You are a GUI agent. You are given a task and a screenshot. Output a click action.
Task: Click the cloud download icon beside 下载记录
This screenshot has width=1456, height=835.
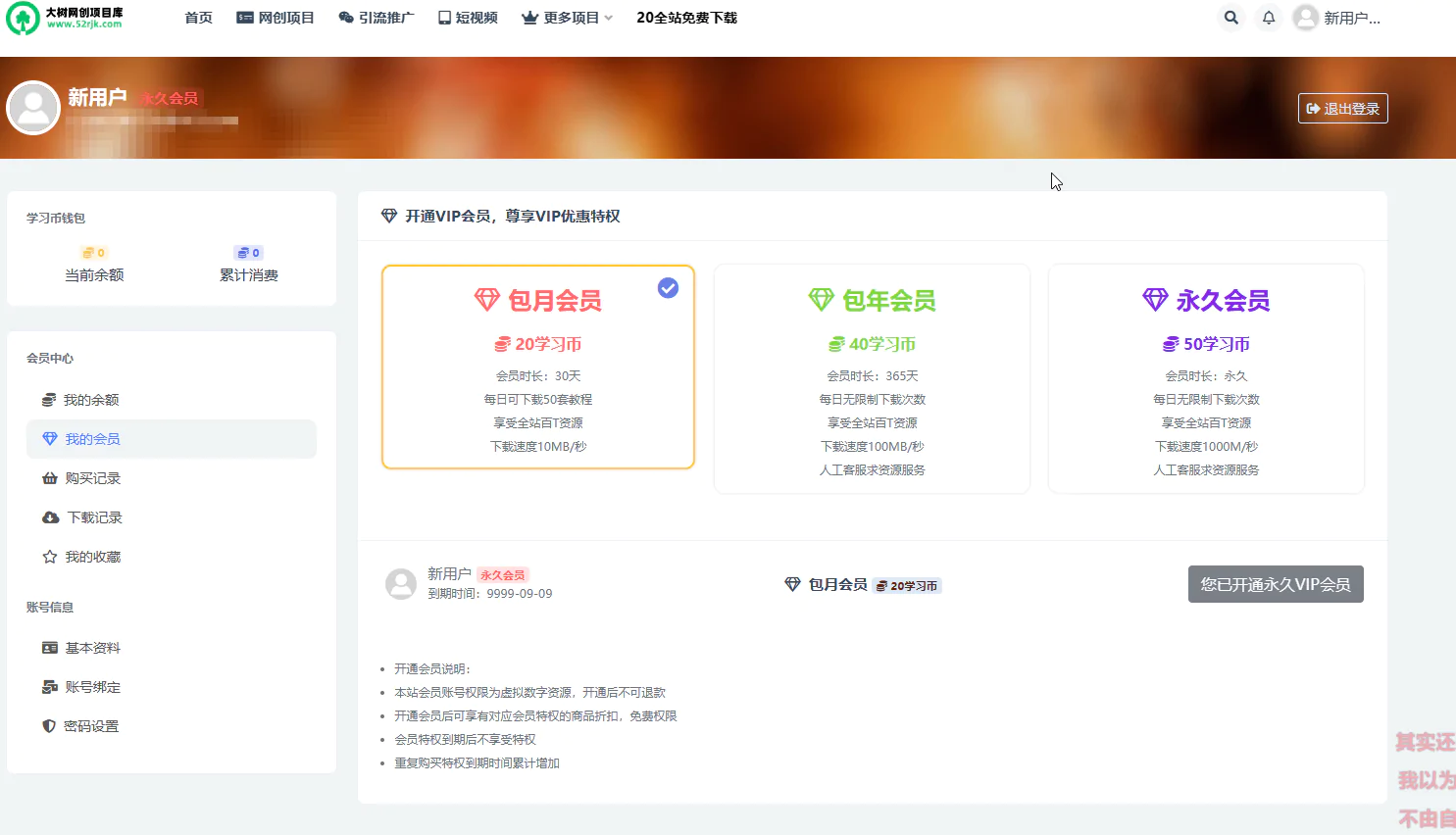51,517
